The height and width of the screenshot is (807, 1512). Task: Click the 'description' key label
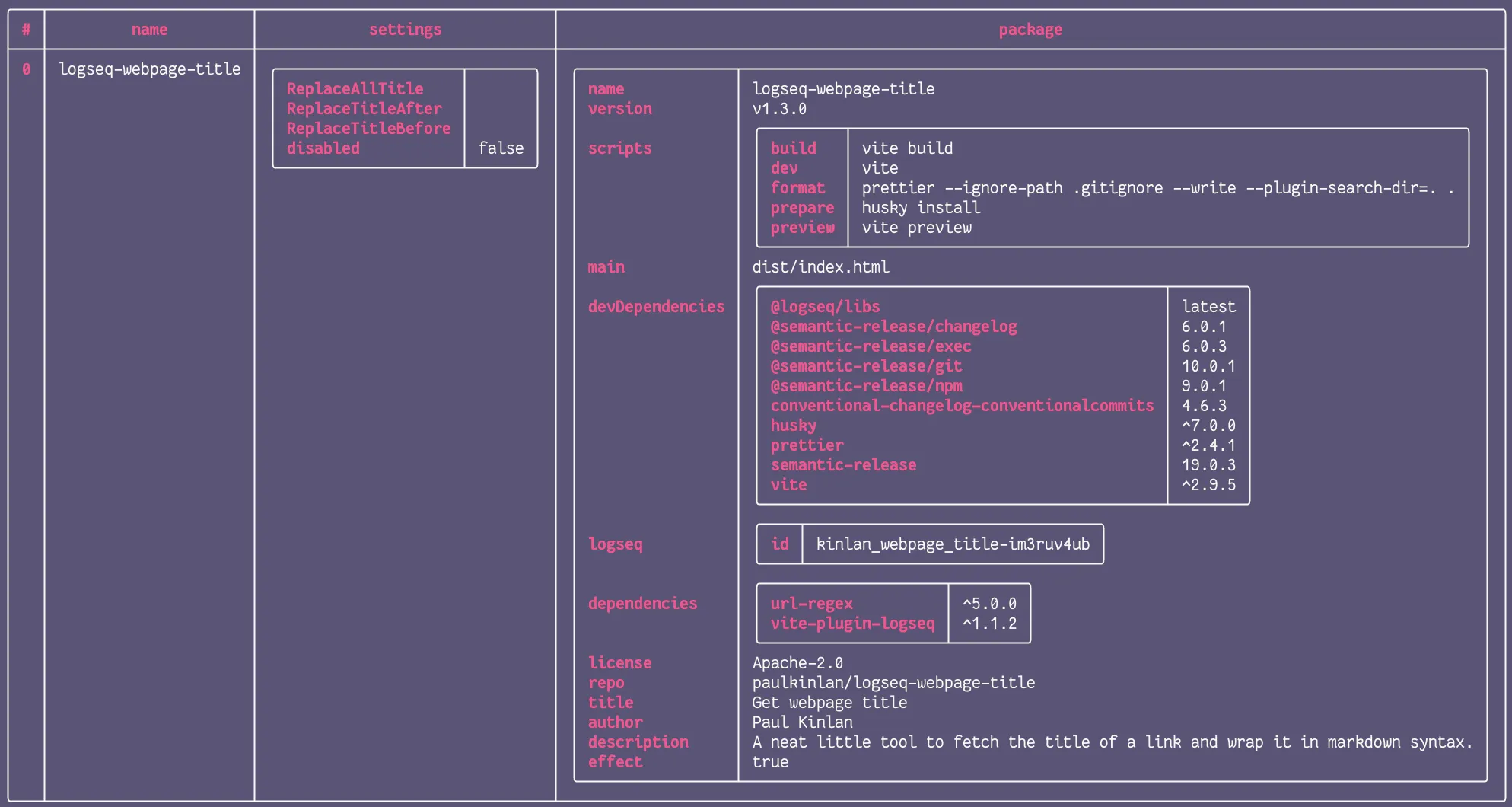click(x=638, y=742)
